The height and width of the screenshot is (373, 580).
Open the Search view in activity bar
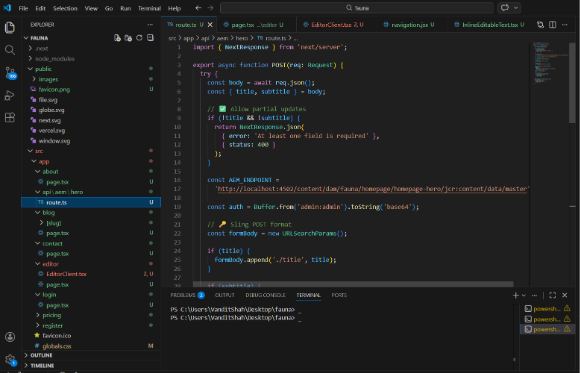(10, 50)
